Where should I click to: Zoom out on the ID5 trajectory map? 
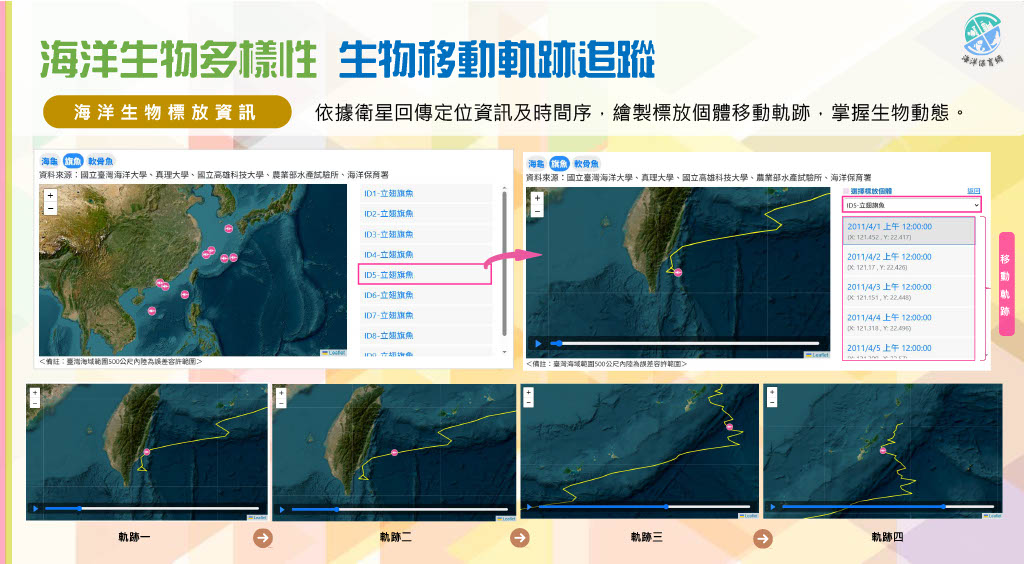point(537,212)
